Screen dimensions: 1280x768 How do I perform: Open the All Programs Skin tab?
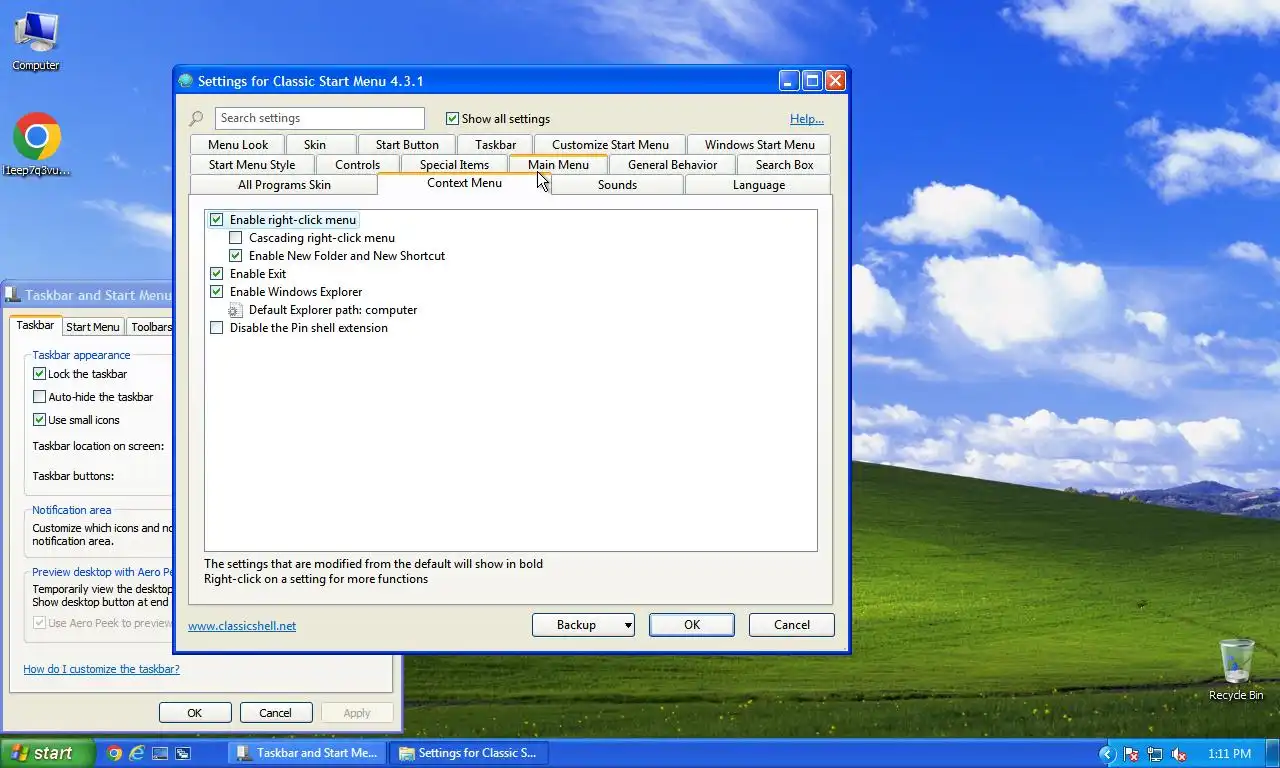284,185
